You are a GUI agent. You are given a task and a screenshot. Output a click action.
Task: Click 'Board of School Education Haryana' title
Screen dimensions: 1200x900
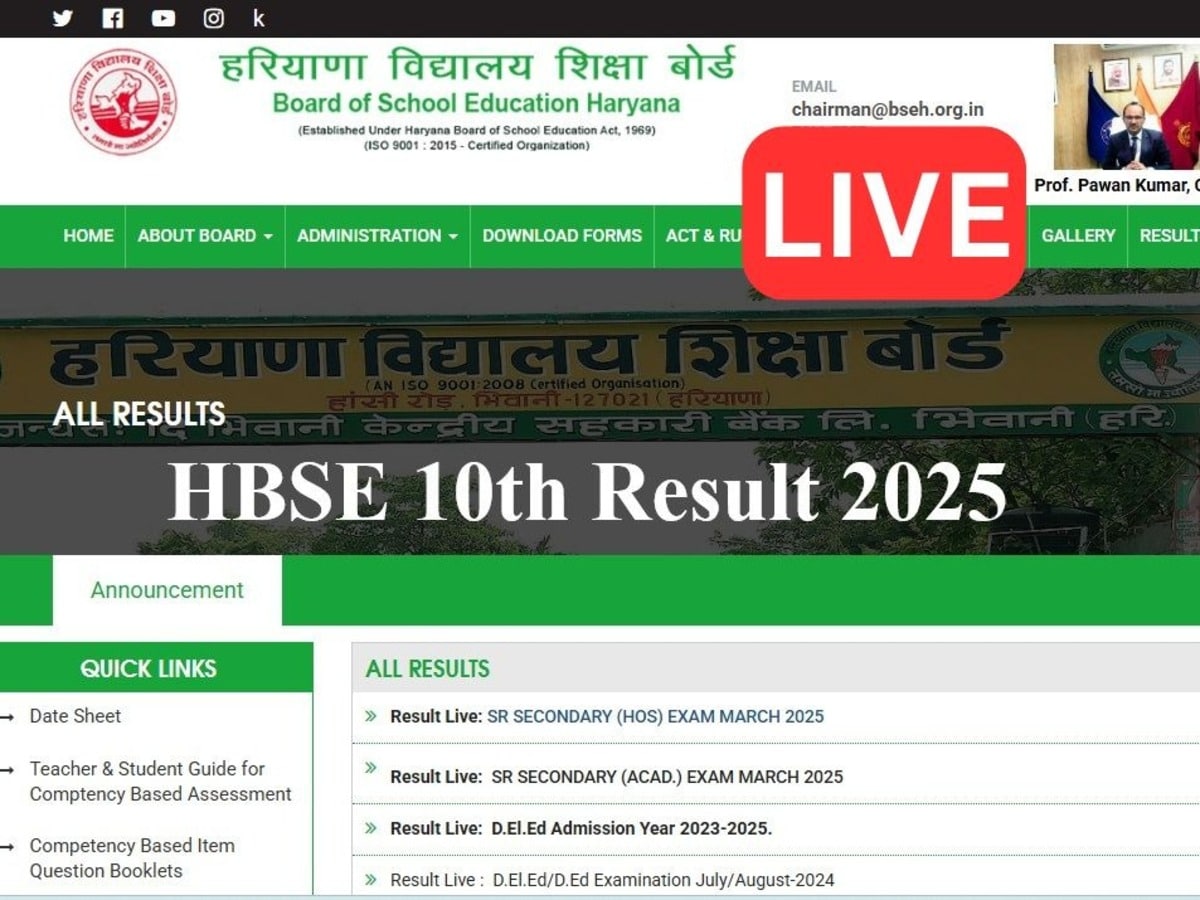coord(476,103)
